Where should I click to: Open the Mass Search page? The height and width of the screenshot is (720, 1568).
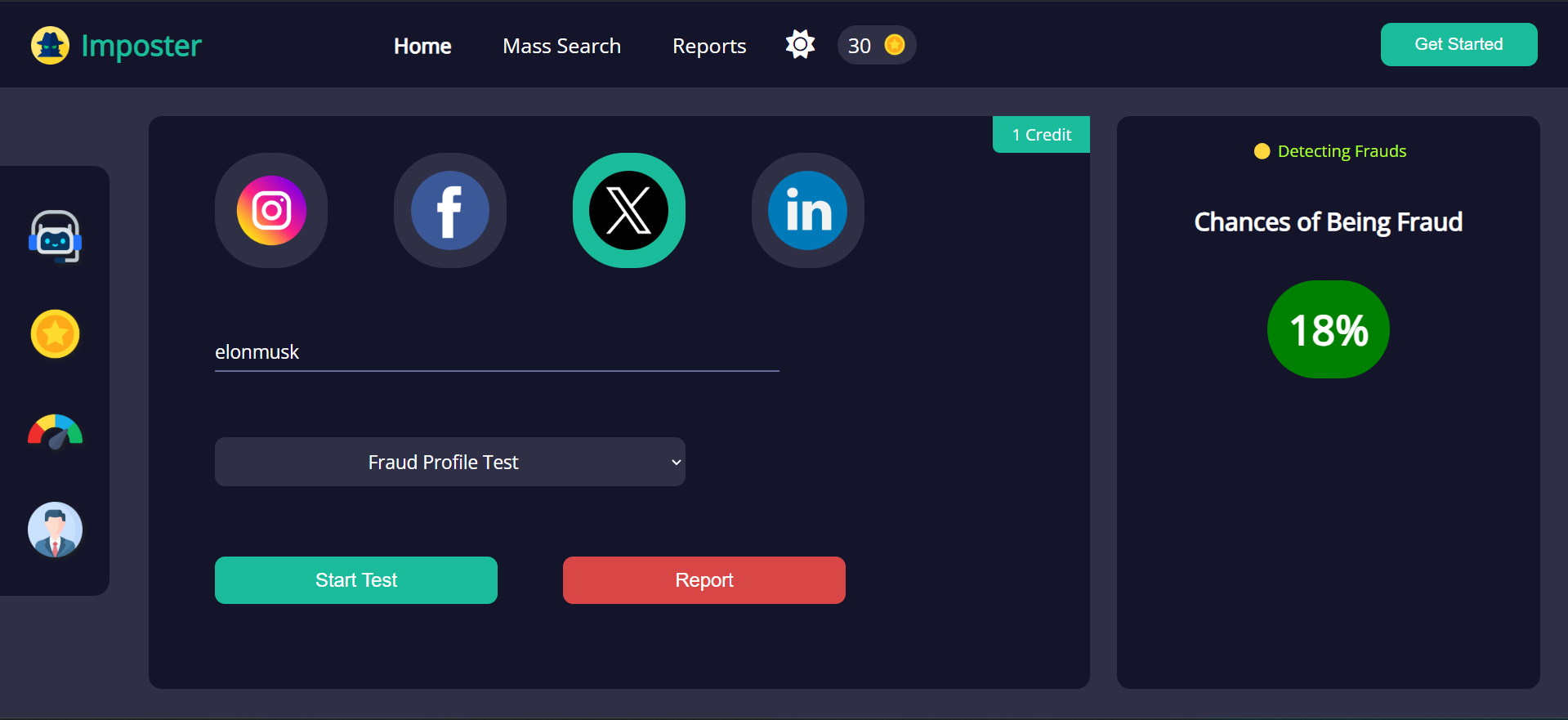coord(562,46)
